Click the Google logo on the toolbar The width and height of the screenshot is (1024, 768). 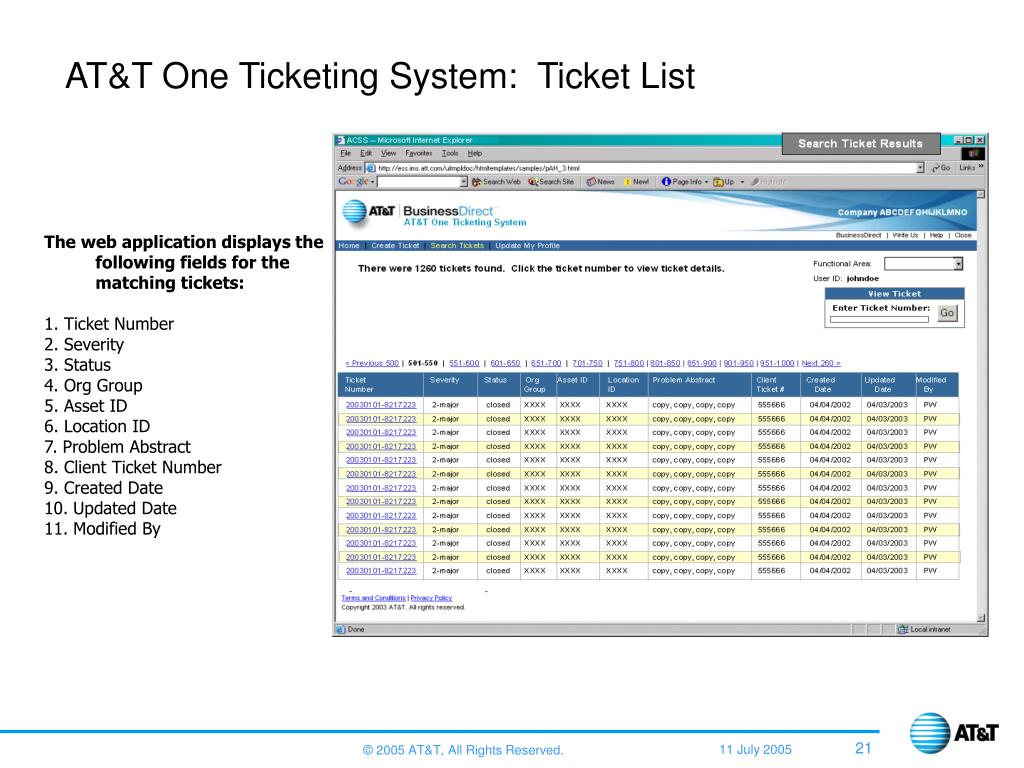[353, 182]
